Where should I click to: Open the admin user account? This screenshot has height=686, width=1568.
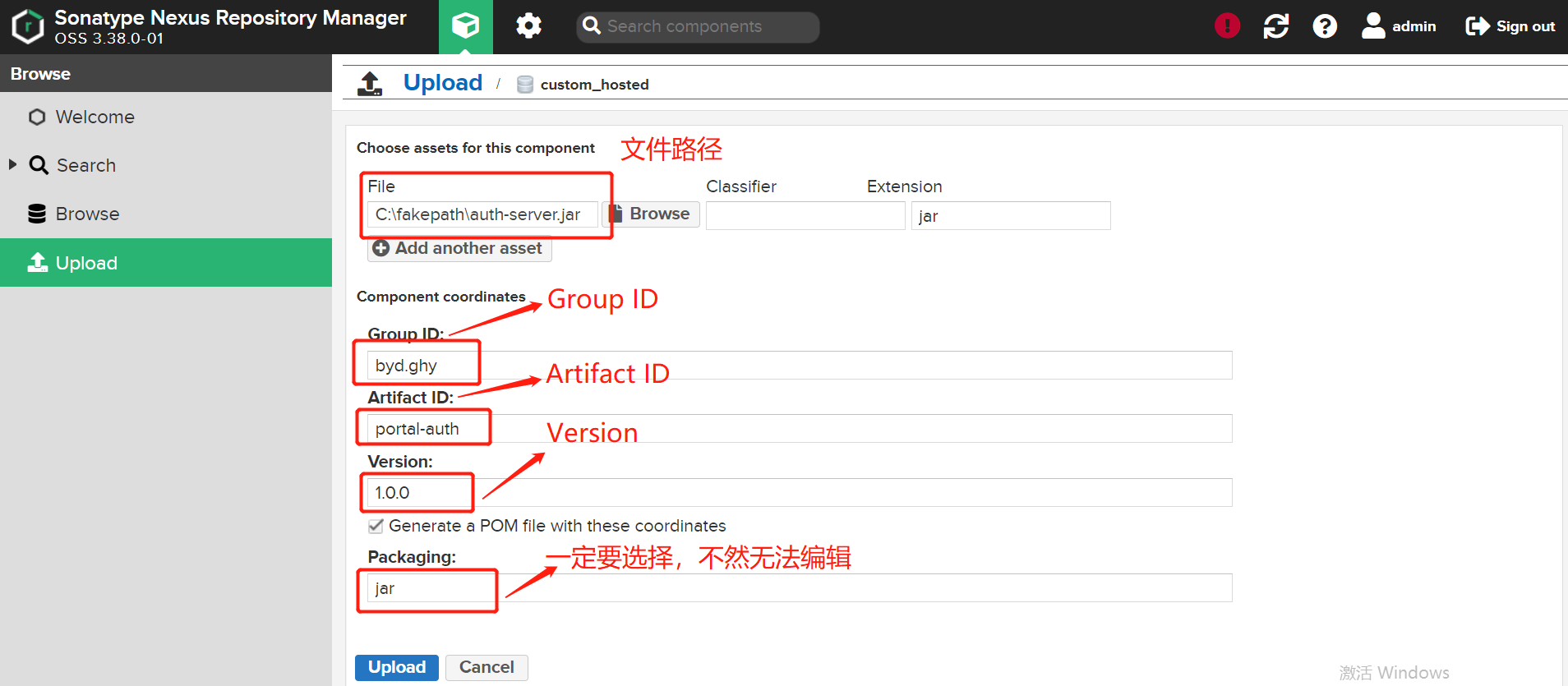coord(1399,26)
